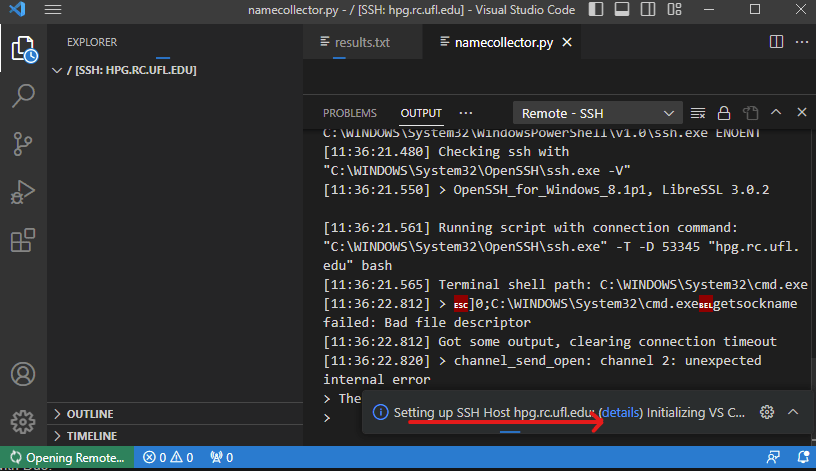The width and height of the screenshot is (816, 471).
Task: Close the output panel
Action: pyautogui.click(x=802, y=112)
